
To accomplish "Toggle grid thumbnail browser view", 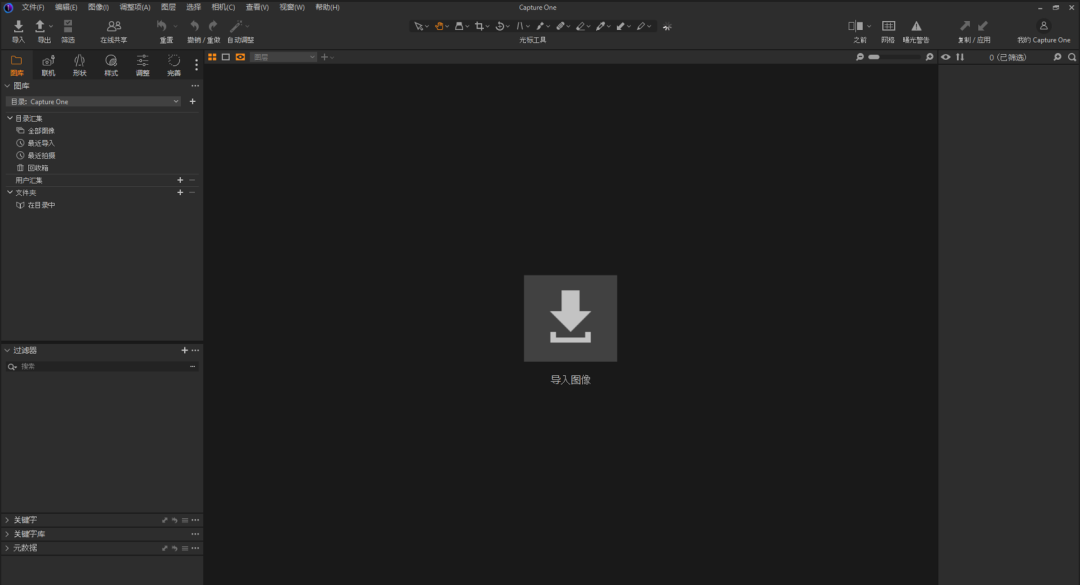I will click(212, 57).
